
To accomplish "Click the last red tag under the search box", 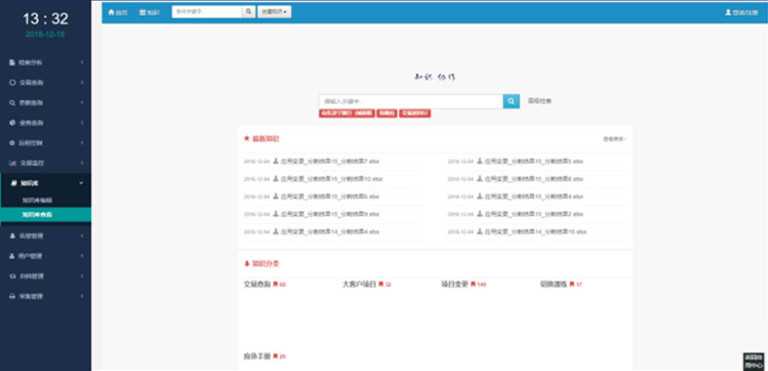I will (415, 113).
